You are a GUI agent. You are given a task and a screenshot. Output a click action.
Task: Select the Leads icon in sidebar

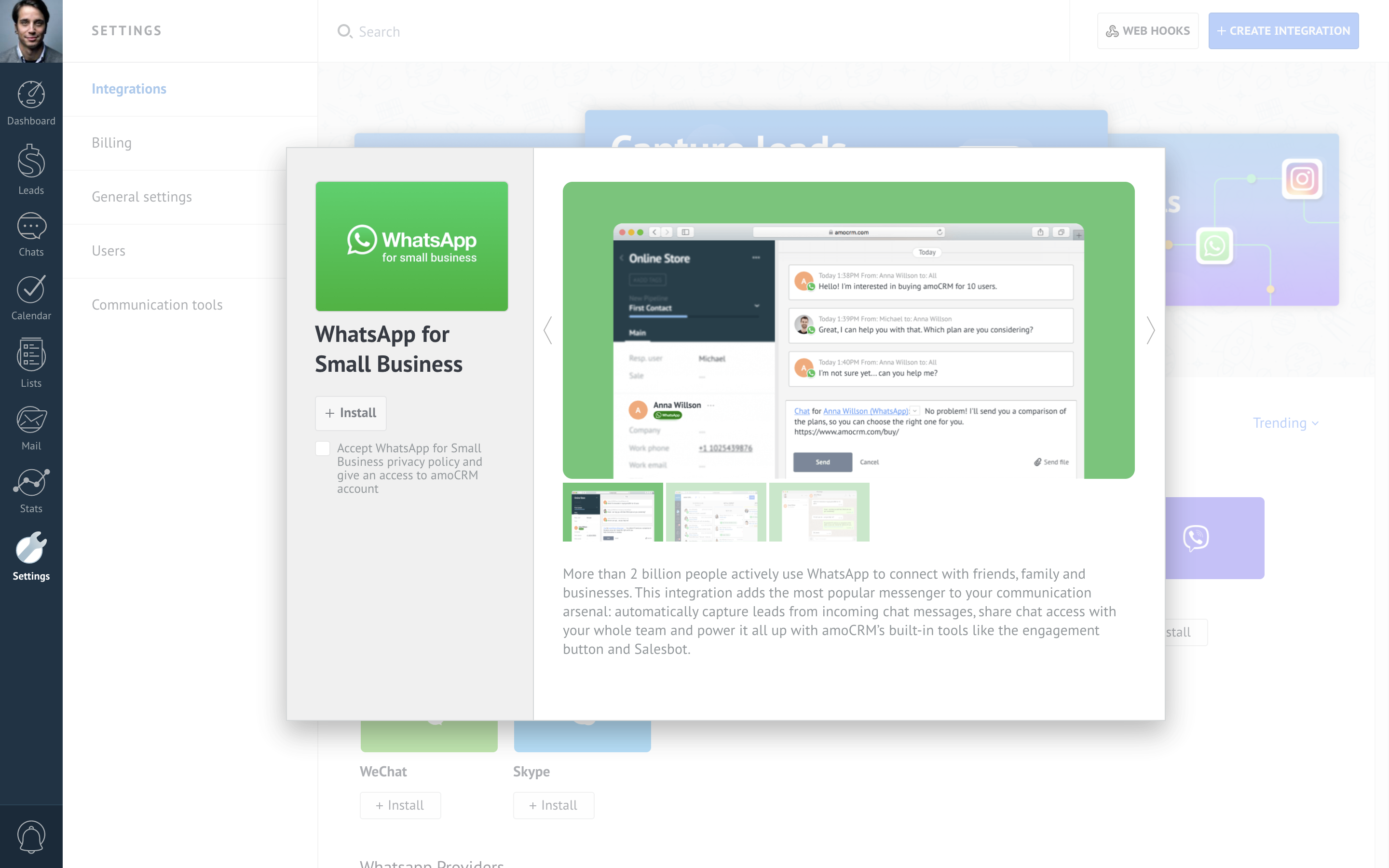coord(31,166)
